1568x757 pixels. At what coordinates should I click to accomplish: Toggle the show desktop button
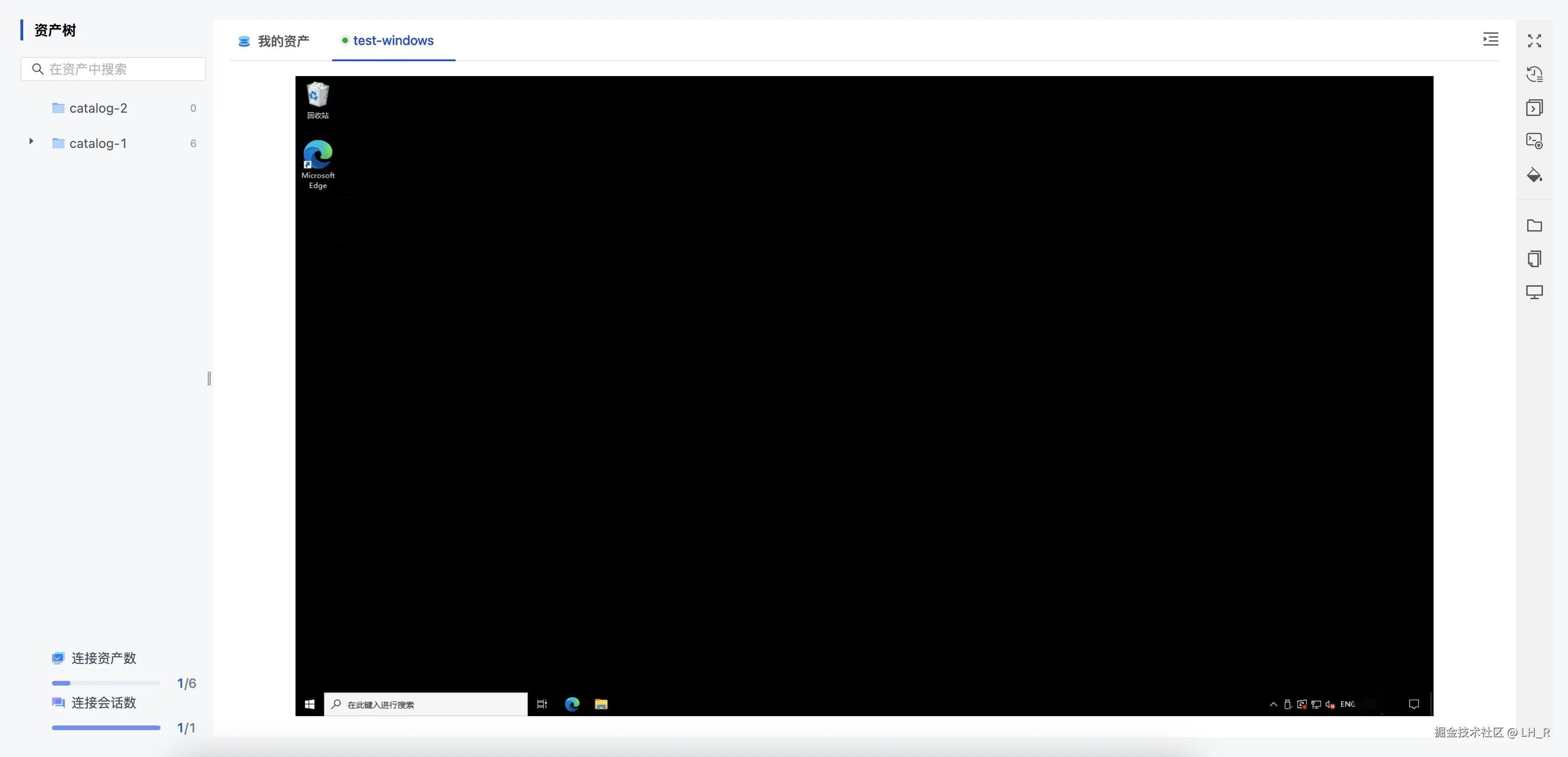point(1431,705)
